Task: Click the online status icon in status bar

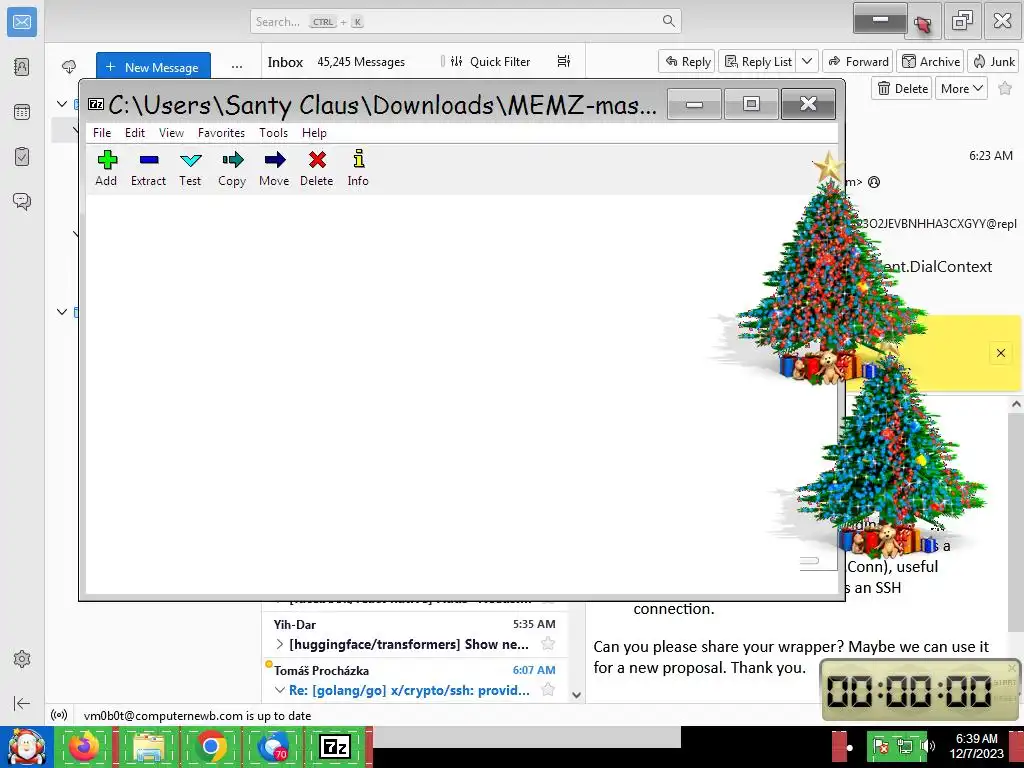Action: coord(59,715)
